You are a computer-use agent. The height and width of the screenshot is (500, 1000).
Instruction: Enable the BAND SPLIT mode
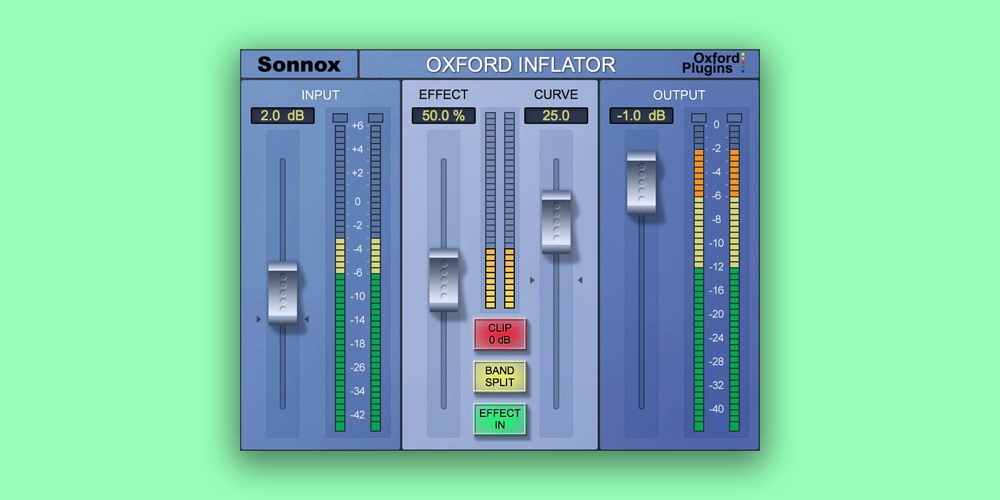click(x=499, y=377)
